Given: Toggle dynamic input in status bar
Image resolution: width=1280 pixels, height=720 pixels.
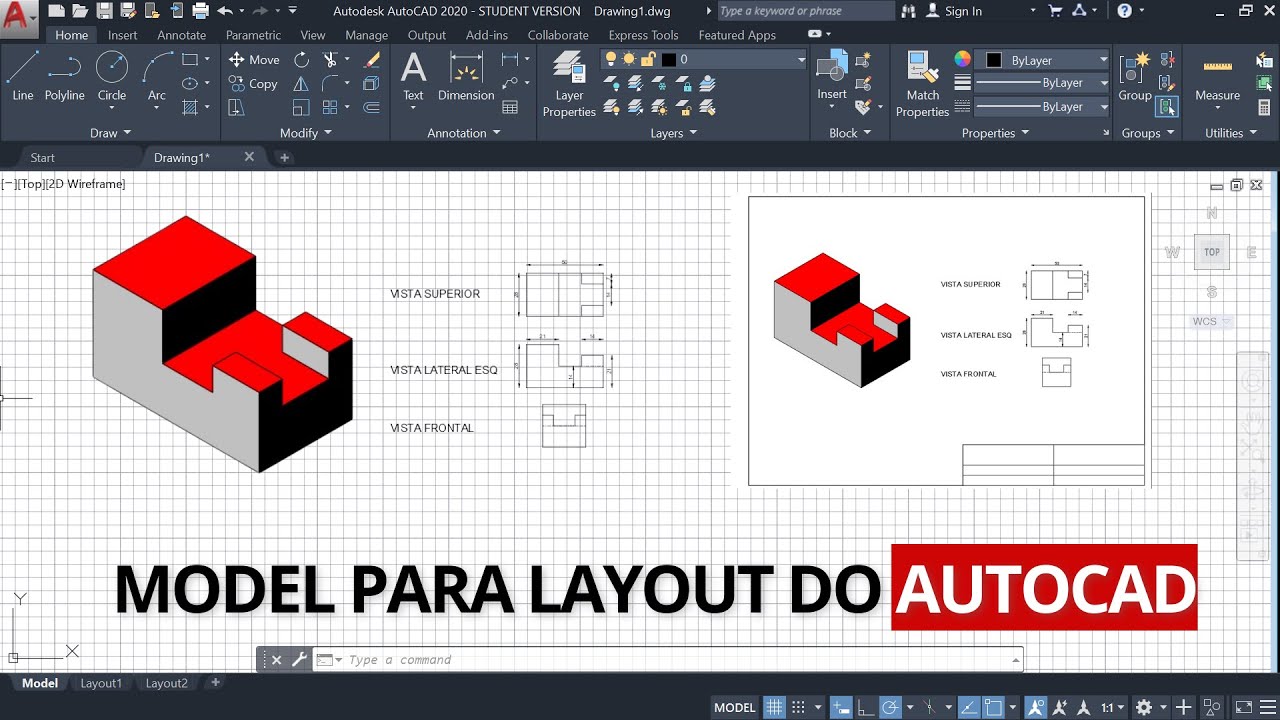Looking at the screenshot, I should [x=840, y=707].
